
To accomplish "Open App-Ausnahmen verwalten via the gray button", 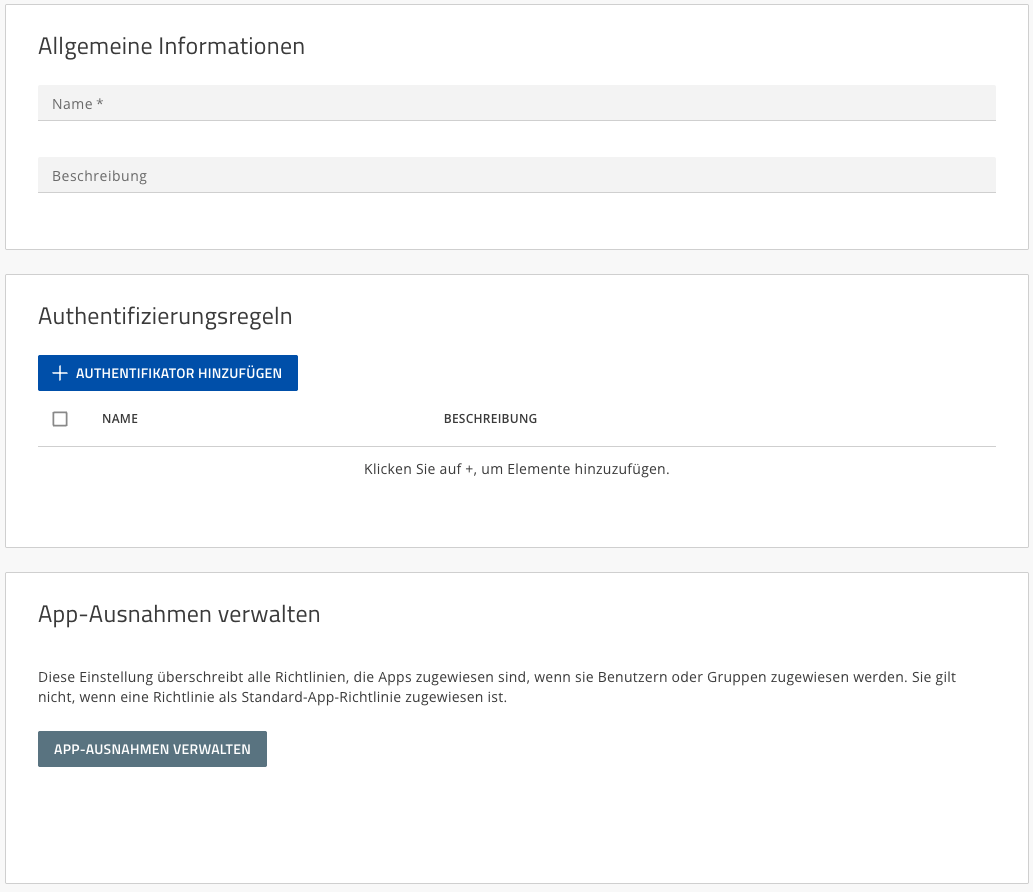I will [152, 749].
